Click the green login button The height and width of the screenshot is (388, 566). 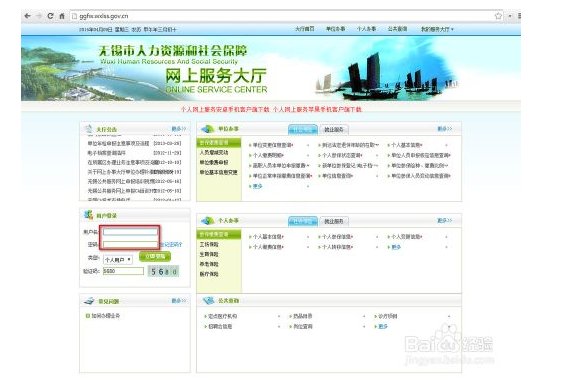[155, 256]
